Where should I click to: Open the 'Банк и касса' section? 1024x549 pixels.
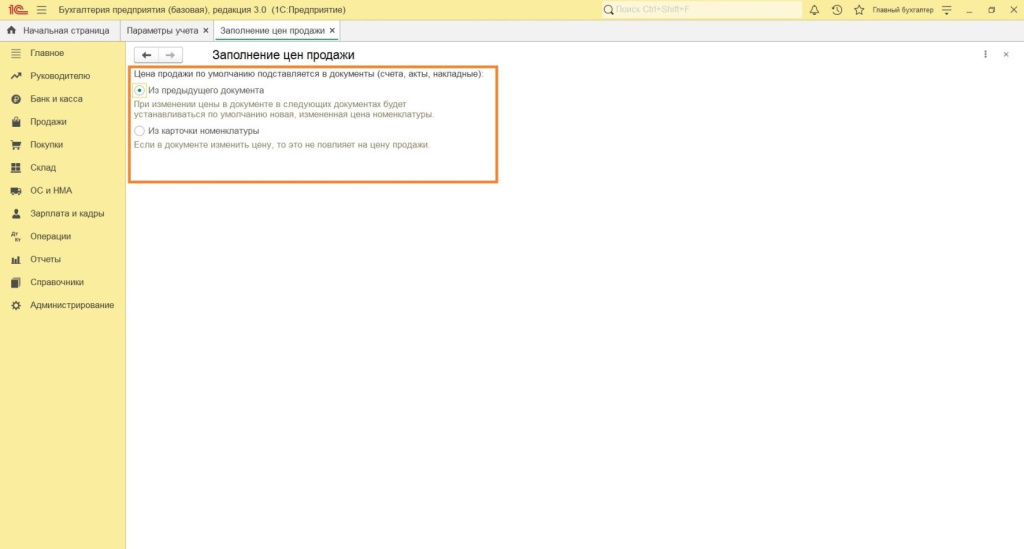(x=56, y=99)
